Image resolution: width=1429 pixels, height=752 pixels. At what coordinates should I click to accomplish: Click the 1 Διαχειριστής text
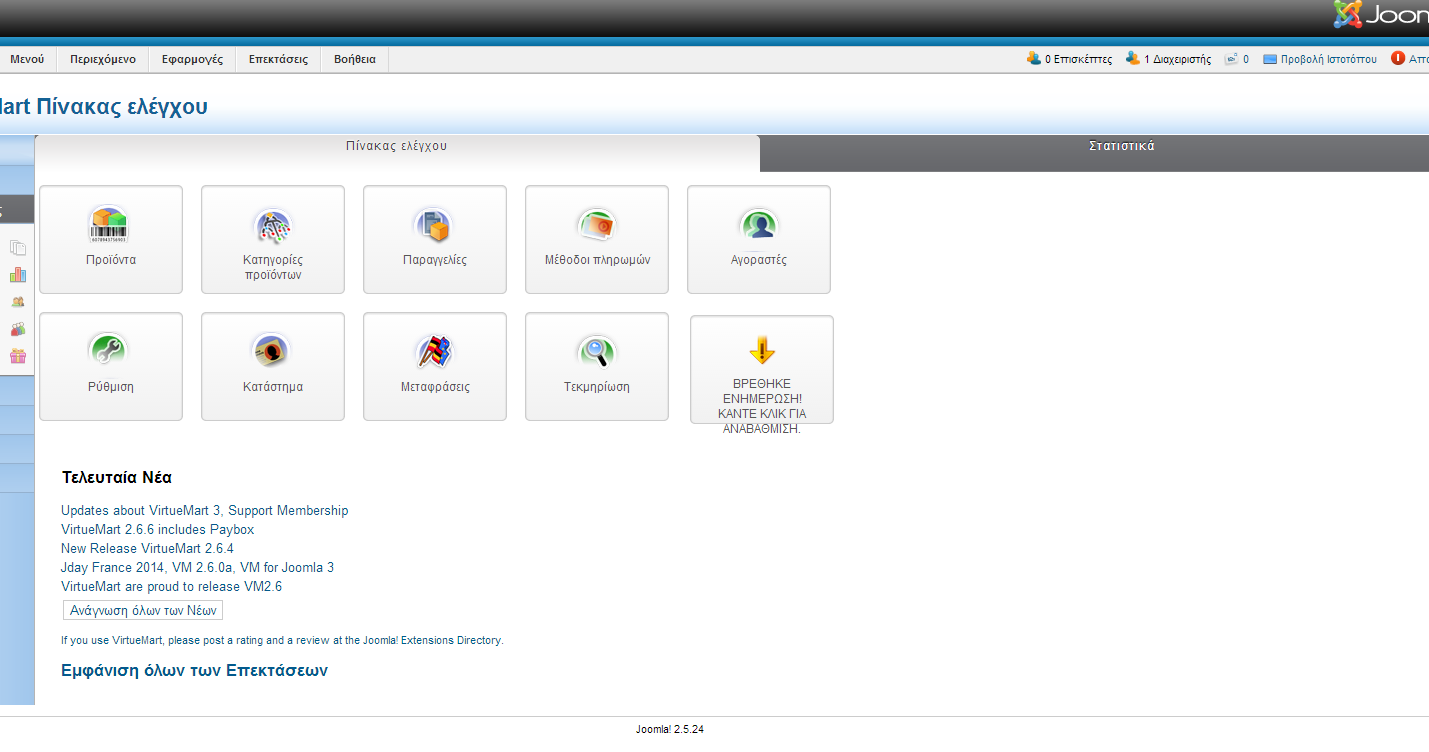click(x=1177, y=60)
